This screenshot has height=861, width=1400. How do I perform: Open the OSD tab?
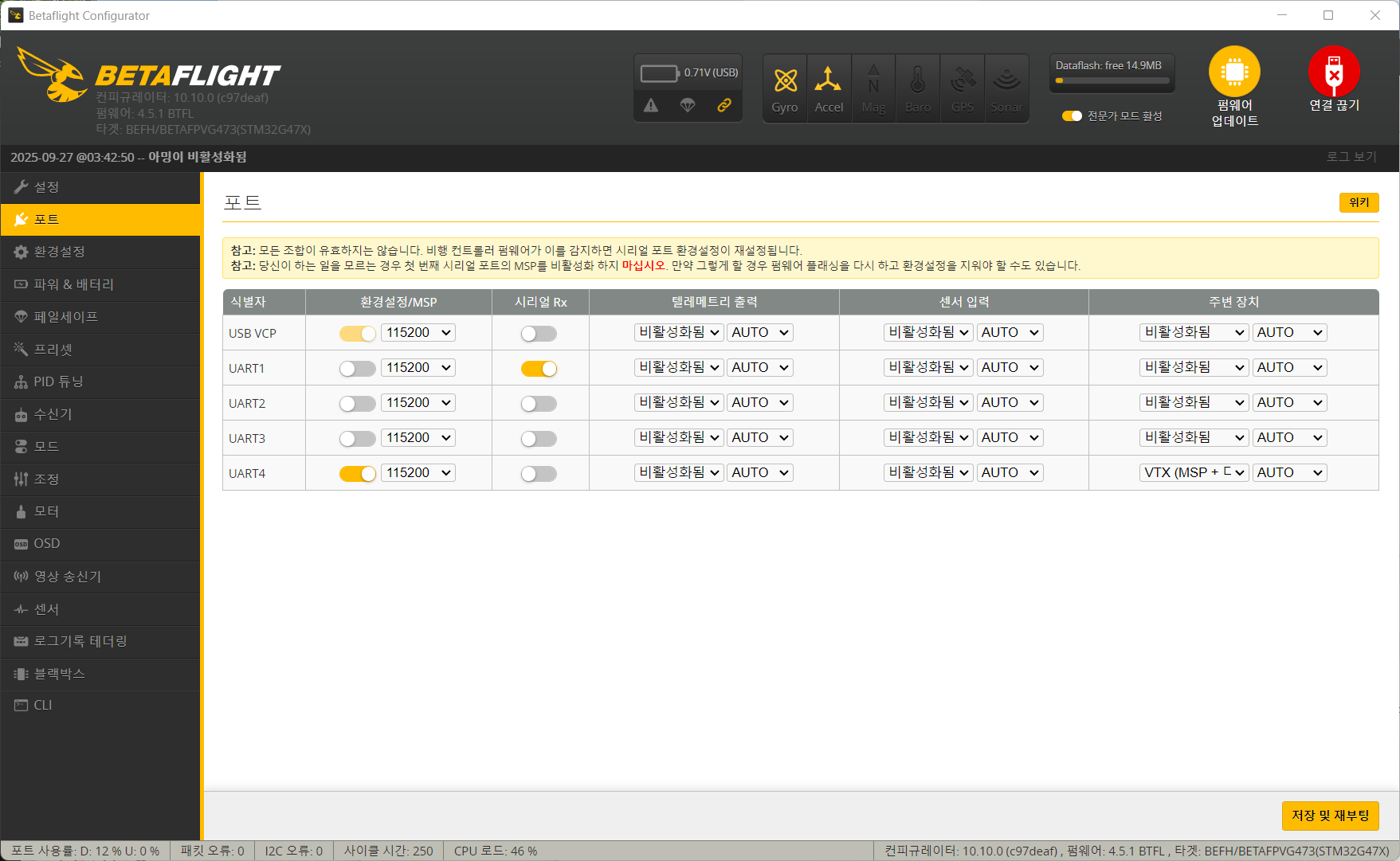[x=100, y=544]
